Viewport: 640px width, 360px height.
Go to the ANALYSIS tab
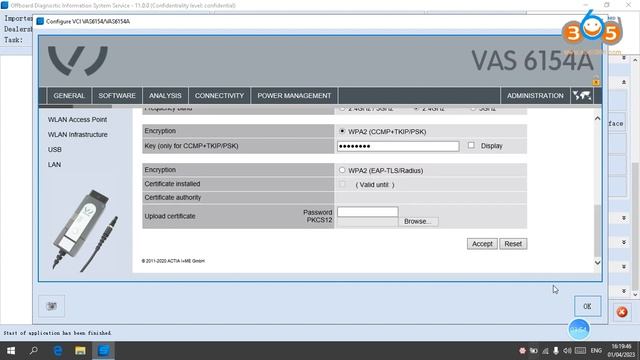click(x=165, y=96)
